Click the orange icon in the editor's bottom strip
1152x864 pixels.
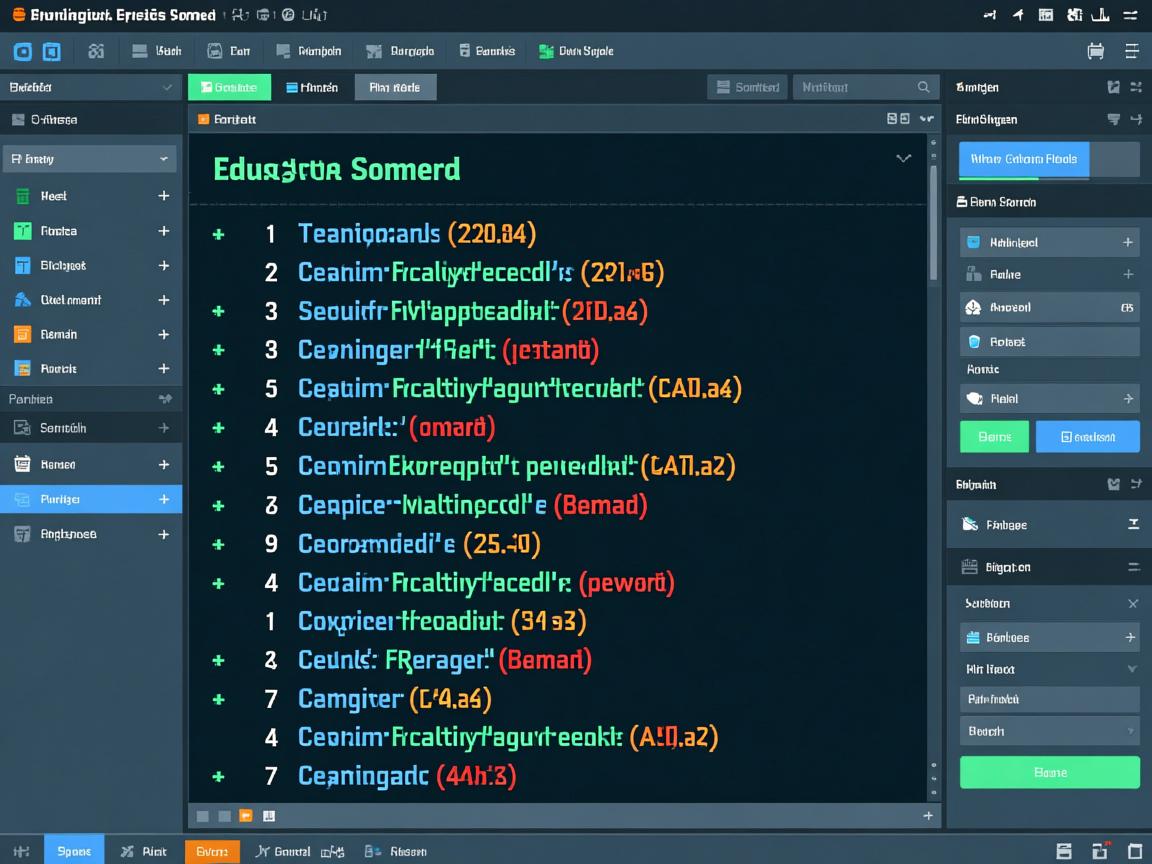[x=246, y=816]
